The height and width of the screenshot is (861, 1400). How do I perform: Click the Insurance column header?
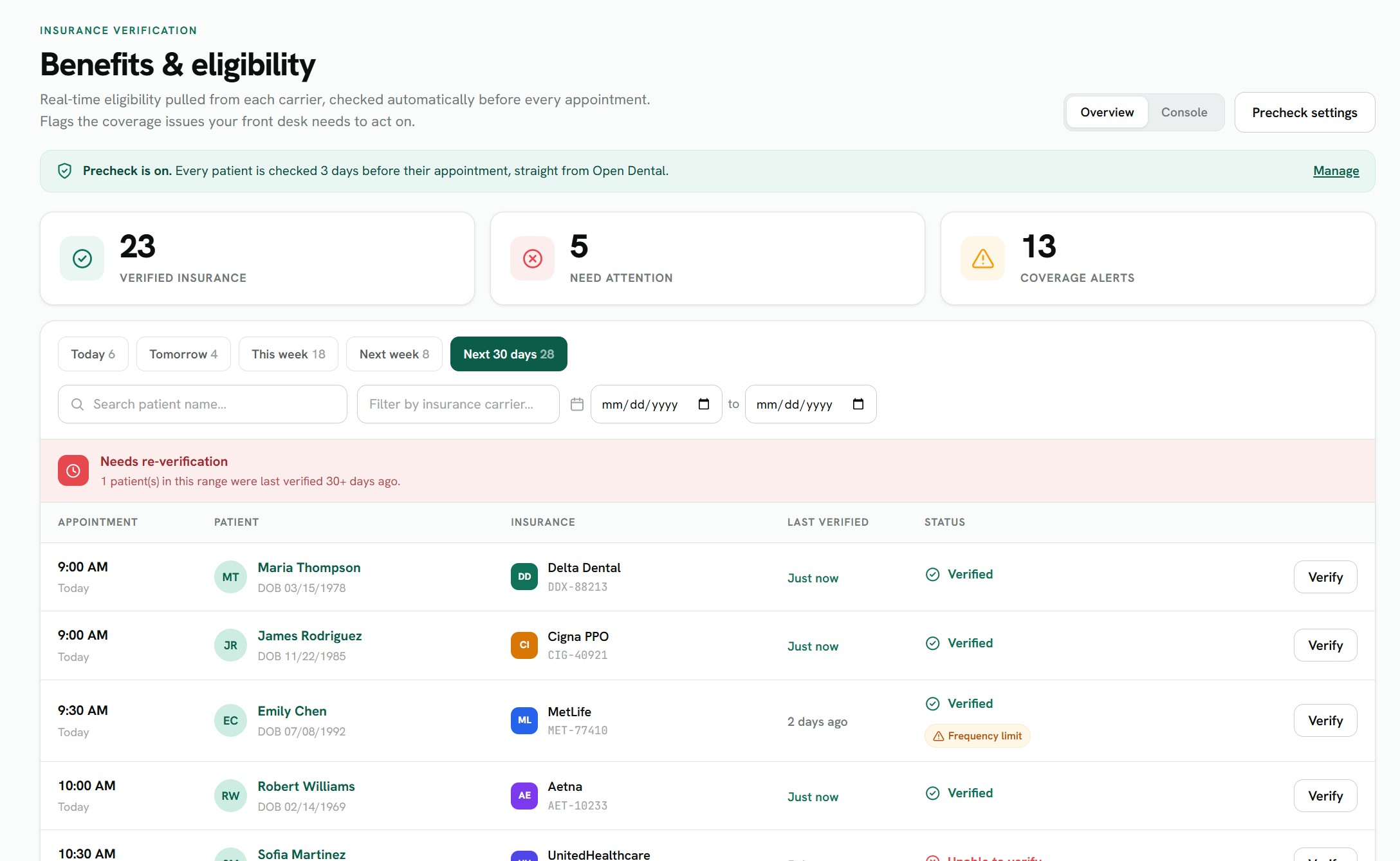pyautogui.click(x=543, y=522)
